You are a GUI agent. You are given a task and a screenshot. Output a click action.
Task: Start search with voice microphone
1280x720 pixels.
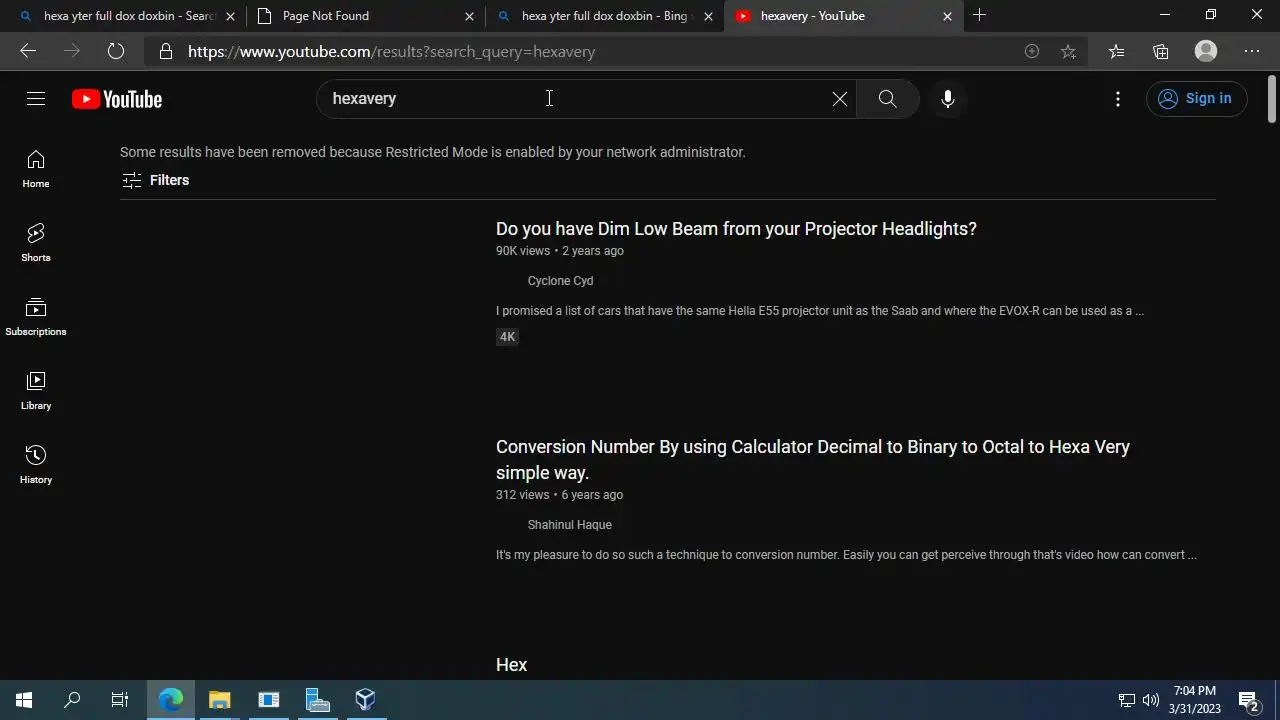pos(948,98)
